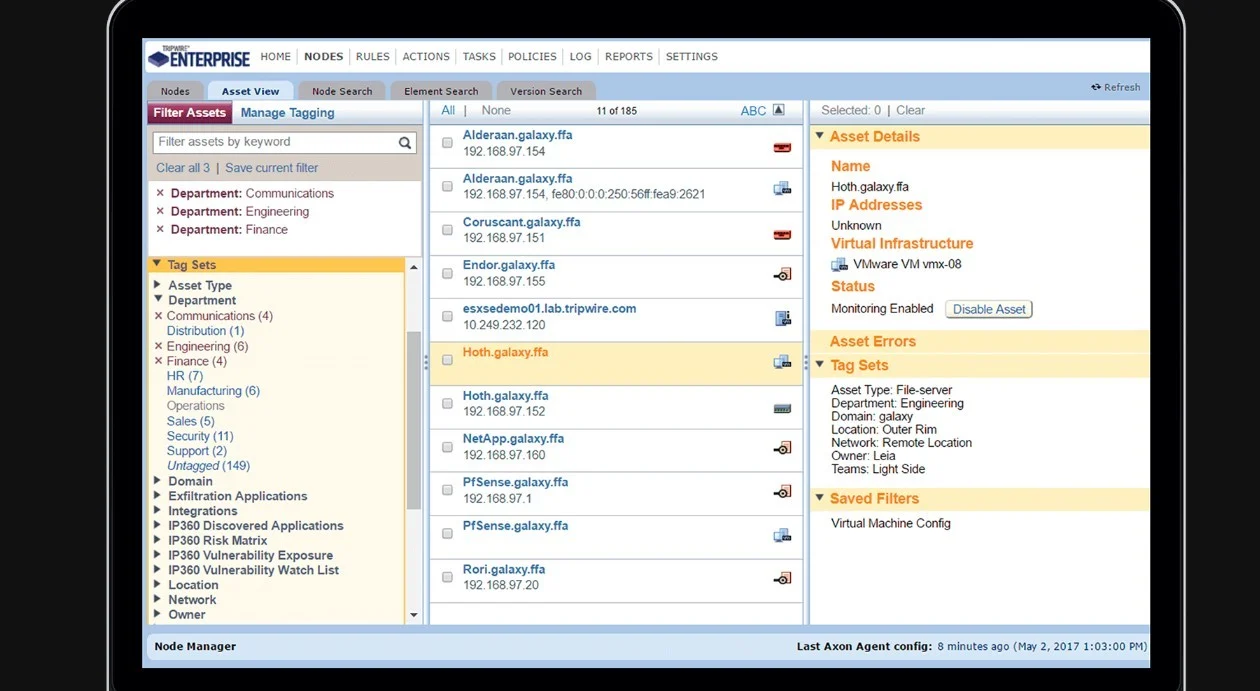
Task: Click the Refresh icon at top right
Action: tap(1096, 88)
